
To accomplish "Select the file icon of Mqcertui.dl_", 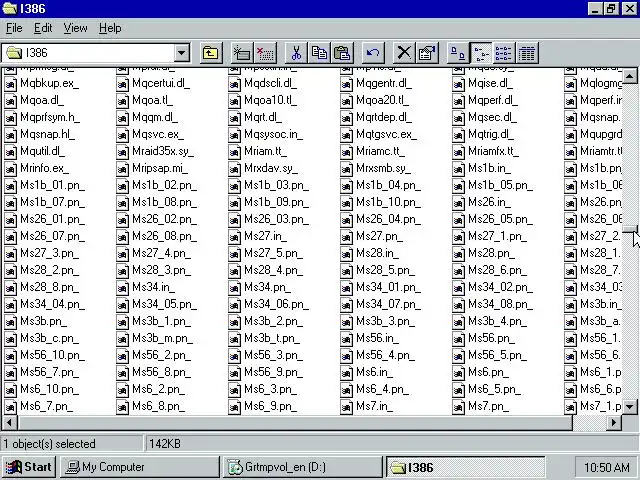I will coord(122,84).
